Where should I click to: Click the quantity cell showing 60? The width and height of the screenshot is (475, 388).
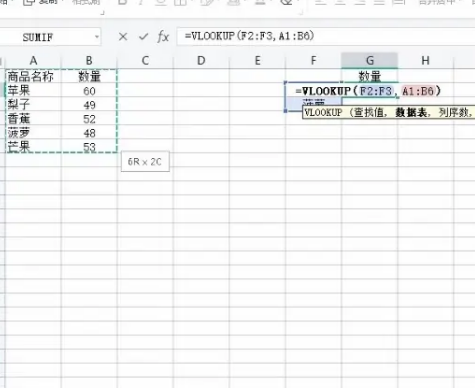(x=89, y=91)
